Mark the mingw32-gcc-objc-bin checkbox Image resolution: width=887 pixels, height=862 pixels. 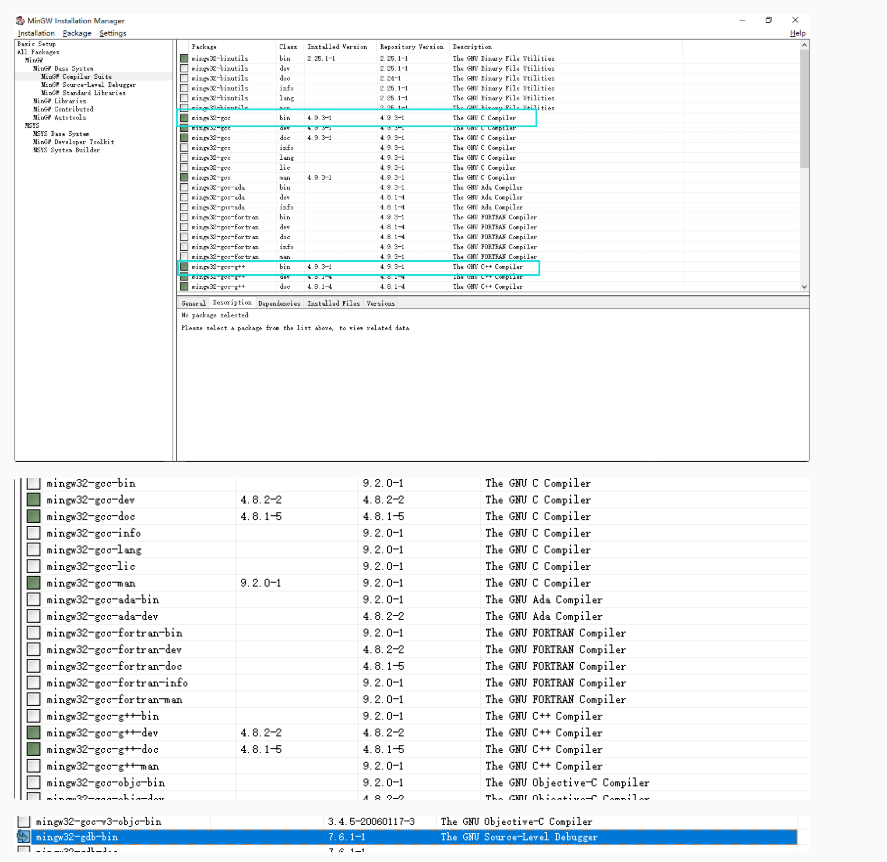34,782
